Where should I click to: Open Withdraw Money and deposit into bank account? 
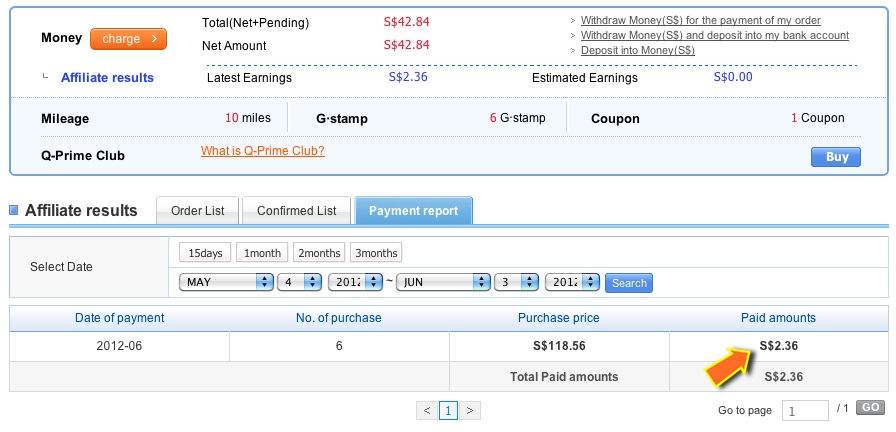(715, 35)
